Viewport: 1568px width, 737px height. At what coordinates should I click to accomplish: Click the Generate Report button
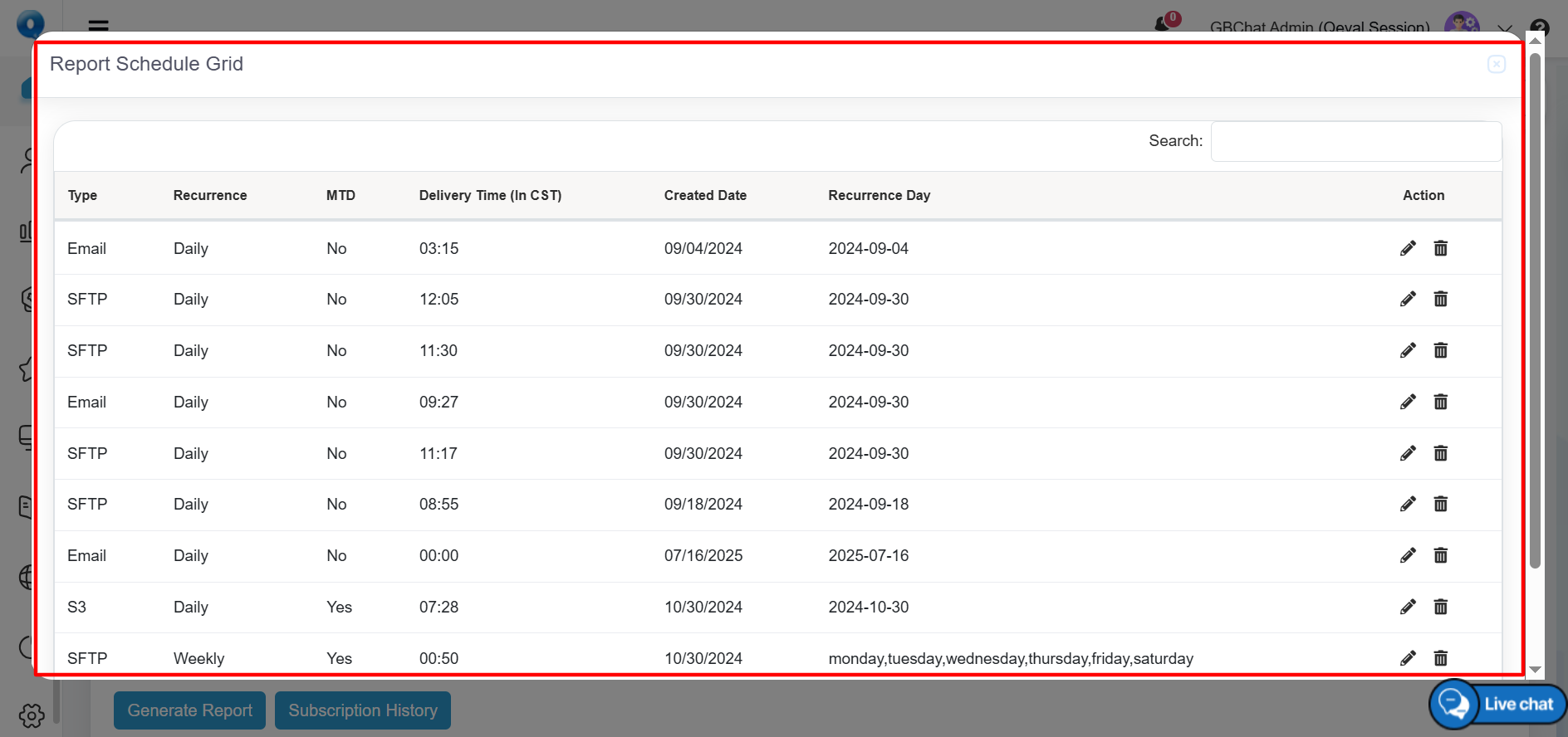pyautogui.click(x=189, y=710)
